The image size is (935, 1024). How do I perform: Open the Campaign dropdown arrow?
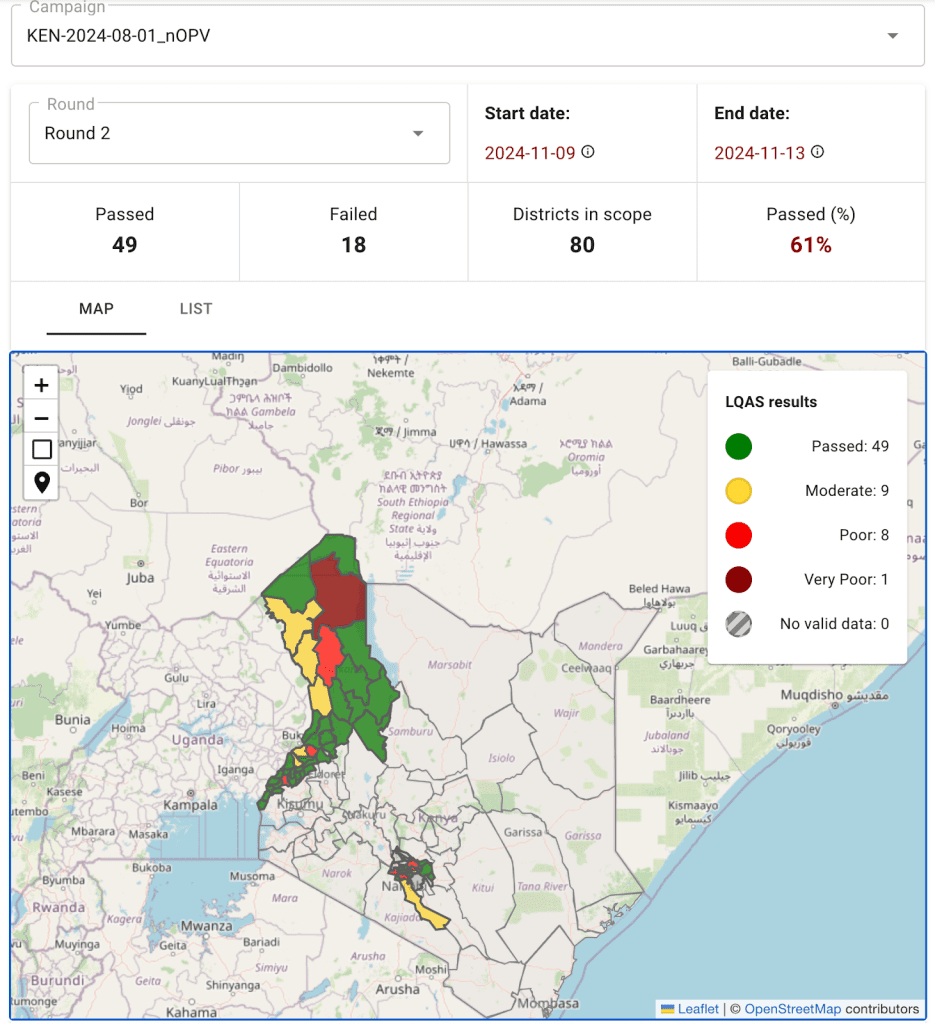point(892,36)
